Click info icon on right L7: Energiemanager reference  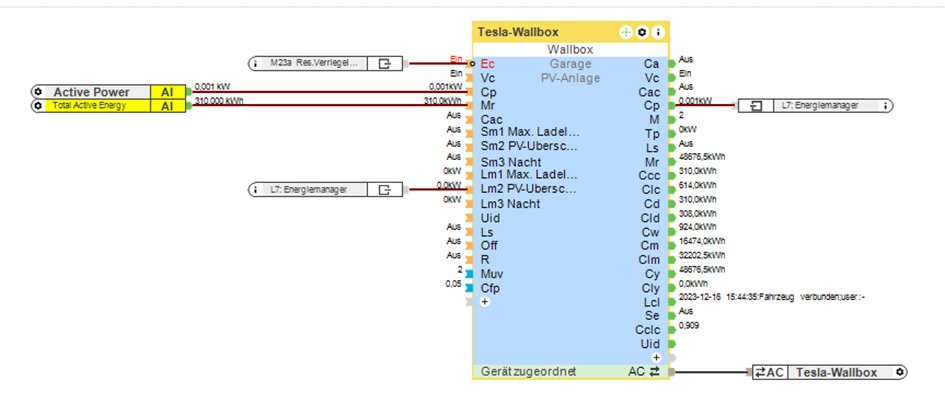click(885, 106)
